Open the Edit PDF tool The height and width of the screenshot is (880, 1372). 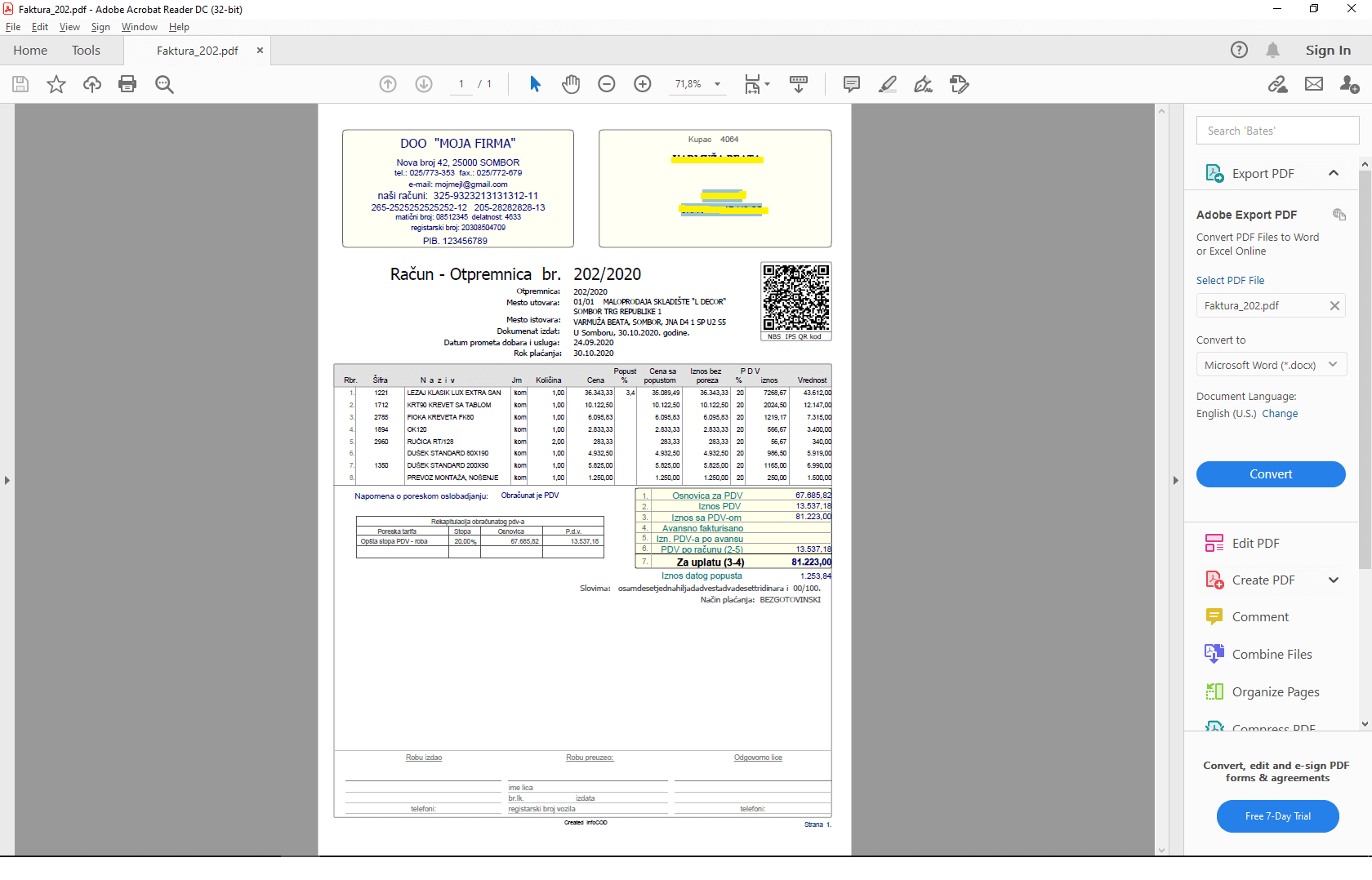[1255, 544]
